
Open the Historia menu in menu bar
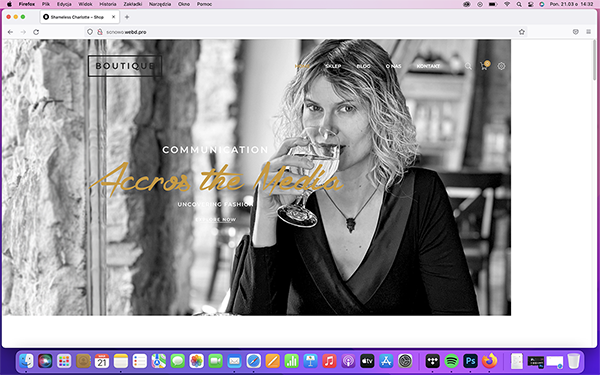(108, 4)
